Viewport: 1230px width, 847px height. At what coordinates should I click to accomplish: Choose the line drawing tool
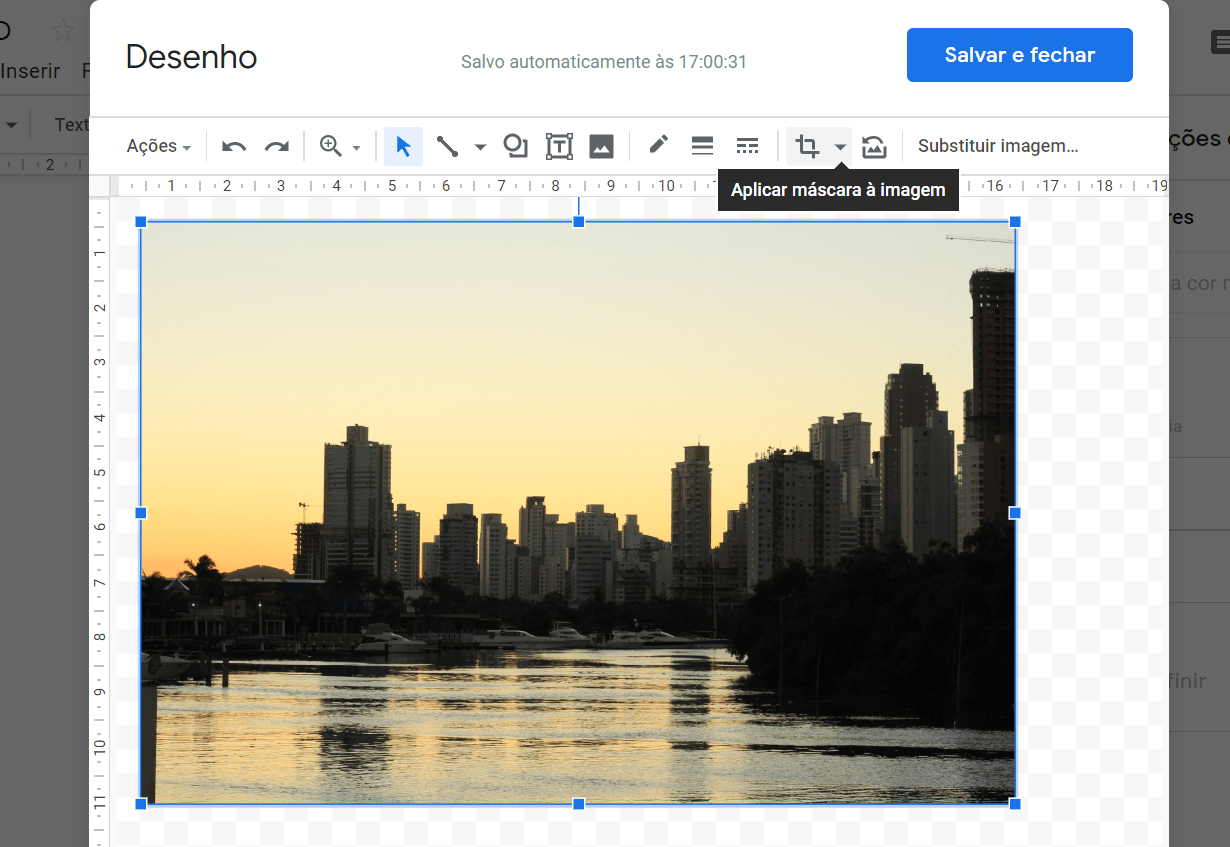(x=447, y=147)
